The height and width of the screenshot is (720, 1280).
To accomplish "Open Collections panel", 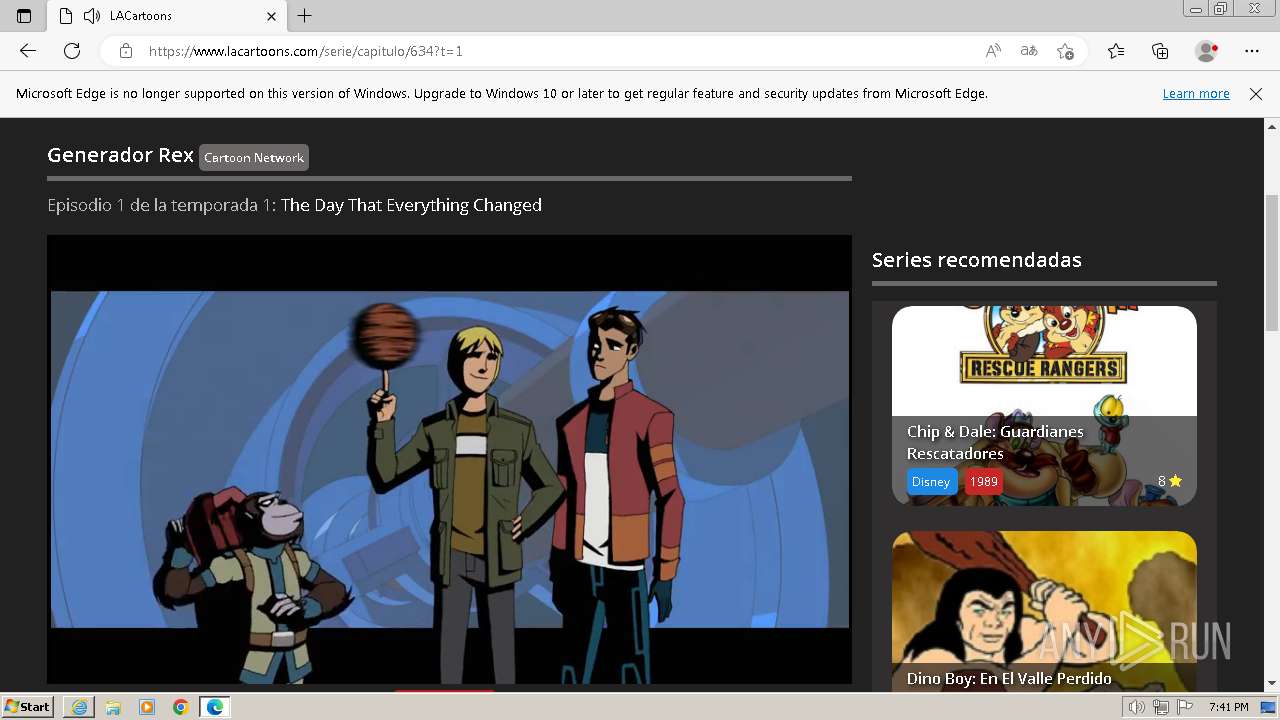I will [x=1160, y=51].
